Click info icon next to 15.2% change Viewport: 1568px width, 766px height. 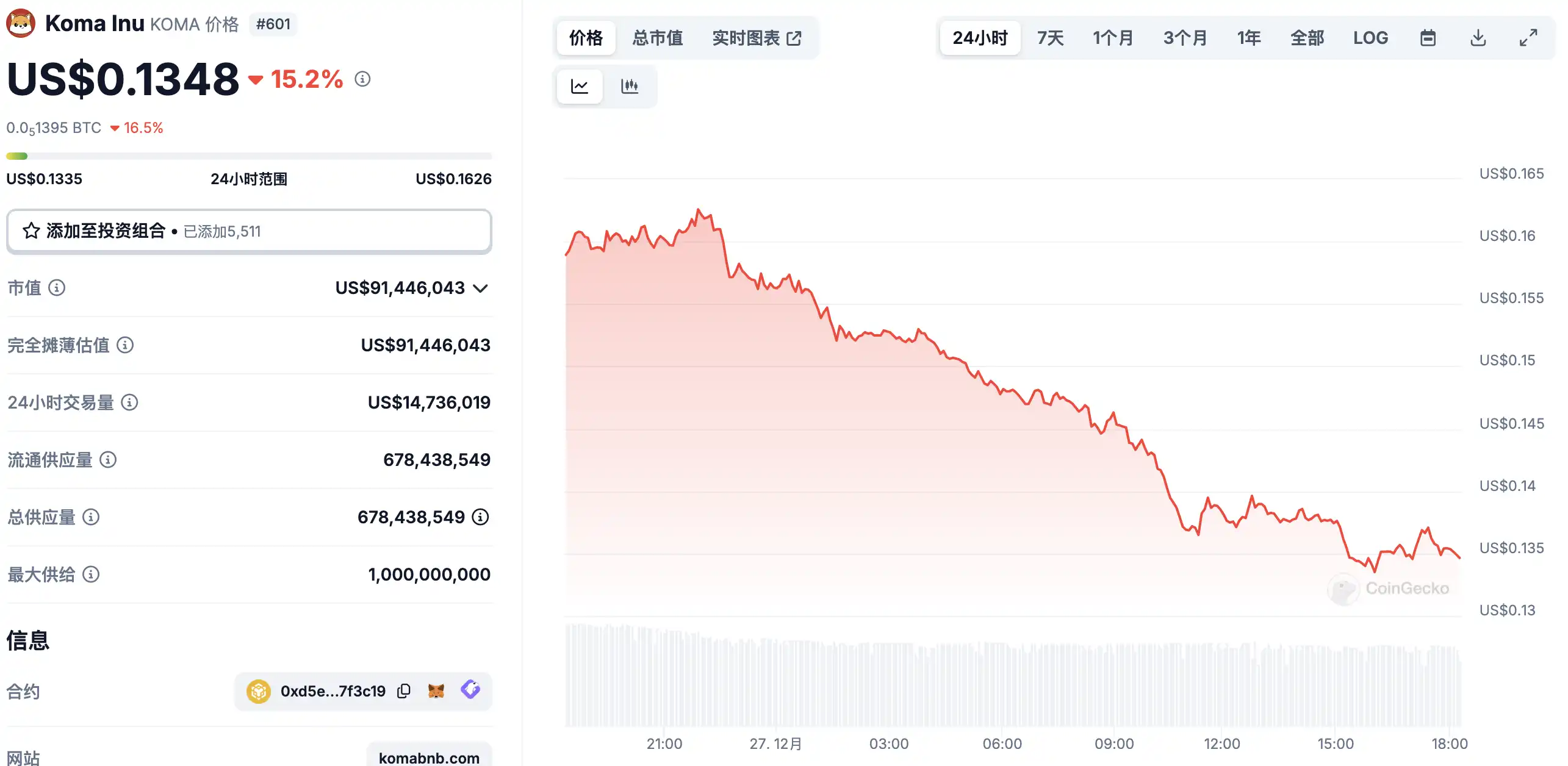[362, 79]
